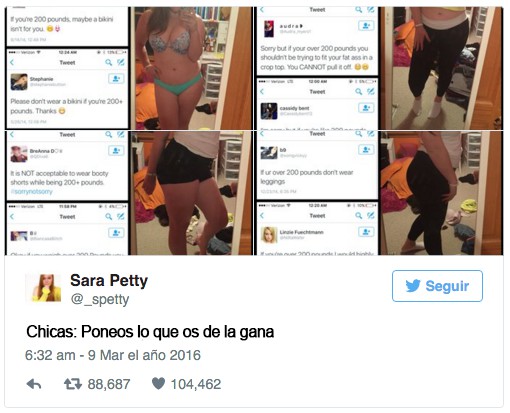Click the reply arrow icon
Viewport: 510px width, 413px height.
click(x=34, y=384)
